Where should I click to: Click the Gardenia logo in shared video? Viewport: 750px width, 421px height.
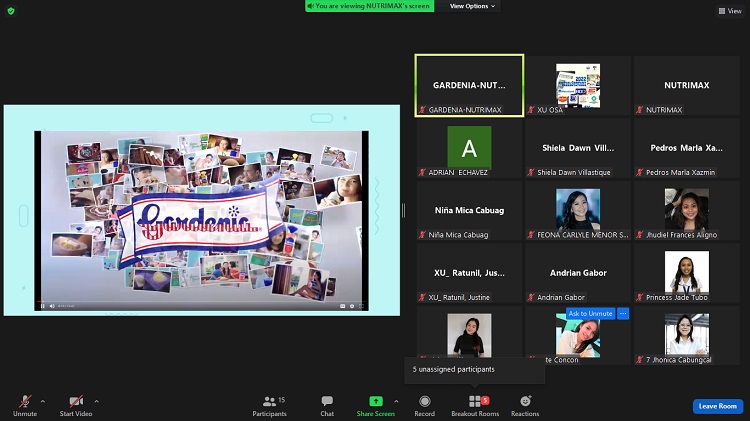point(199,225)
